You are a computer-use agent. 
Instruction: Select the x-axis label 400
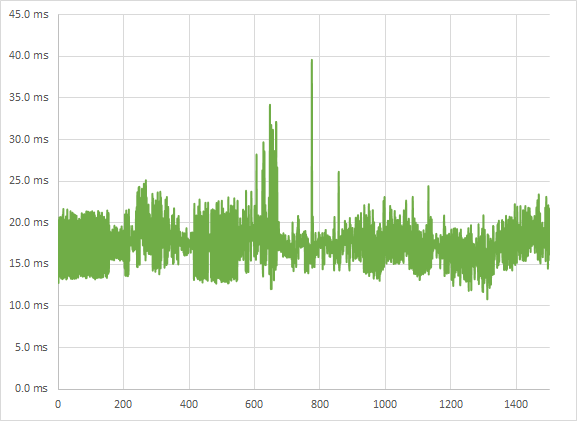pyautogui.click(x=189, y=404)
